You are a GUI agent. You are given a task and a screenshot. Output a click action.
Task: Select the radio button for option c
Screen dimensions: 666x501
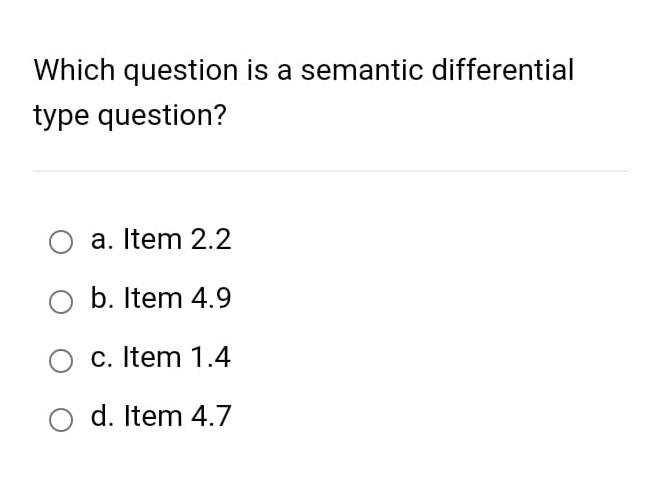(61, 361)
